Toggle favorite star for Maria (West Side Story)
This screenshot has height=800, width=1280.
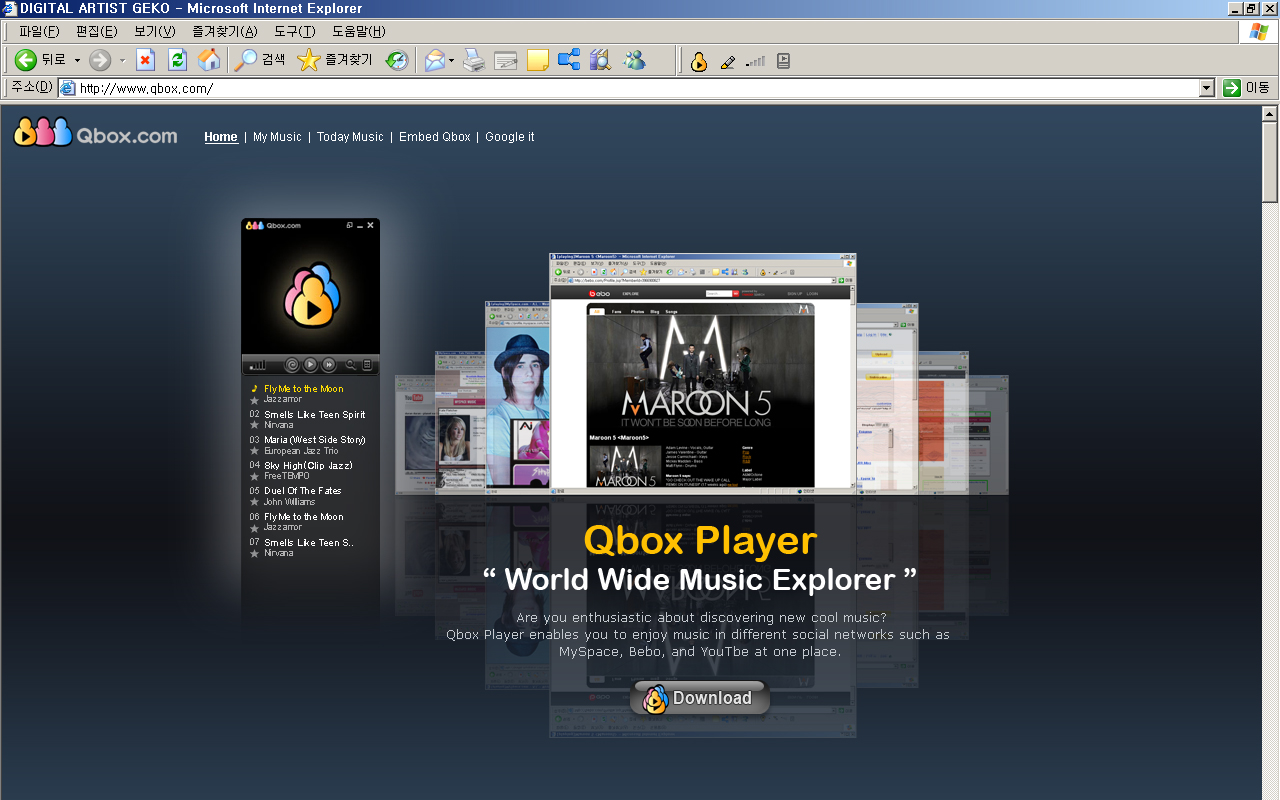coord(254,451)
